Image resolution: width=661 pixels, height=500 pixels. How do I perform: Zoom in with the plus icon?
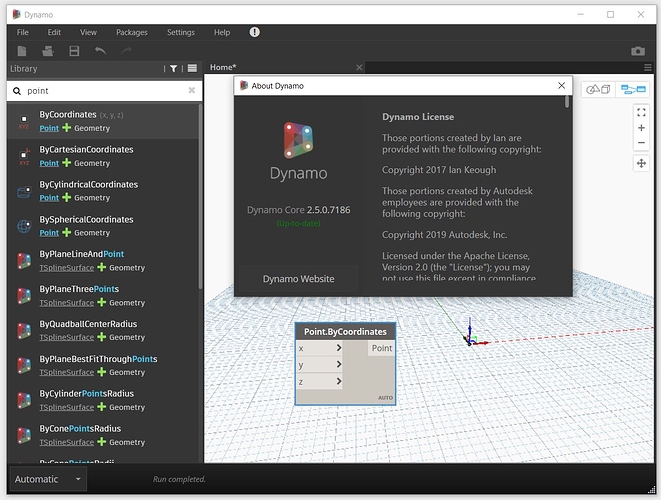tap(641, 128)
